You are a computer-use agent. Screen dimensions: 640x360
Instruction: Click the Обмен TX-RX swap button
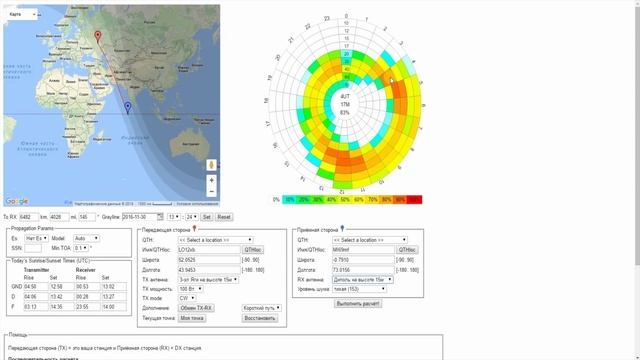196,308
